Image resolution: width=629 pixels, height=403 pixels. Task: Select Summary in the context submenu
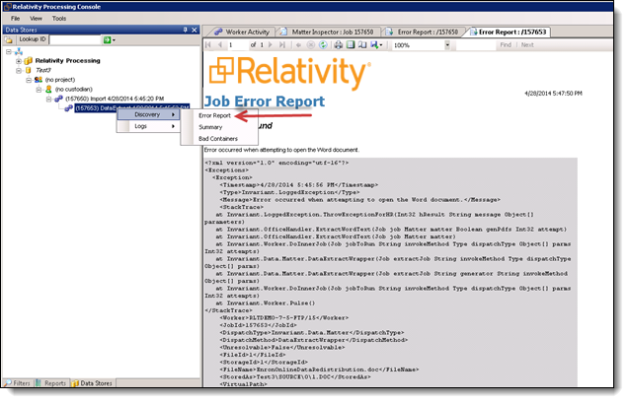click(x=210, y=127)
